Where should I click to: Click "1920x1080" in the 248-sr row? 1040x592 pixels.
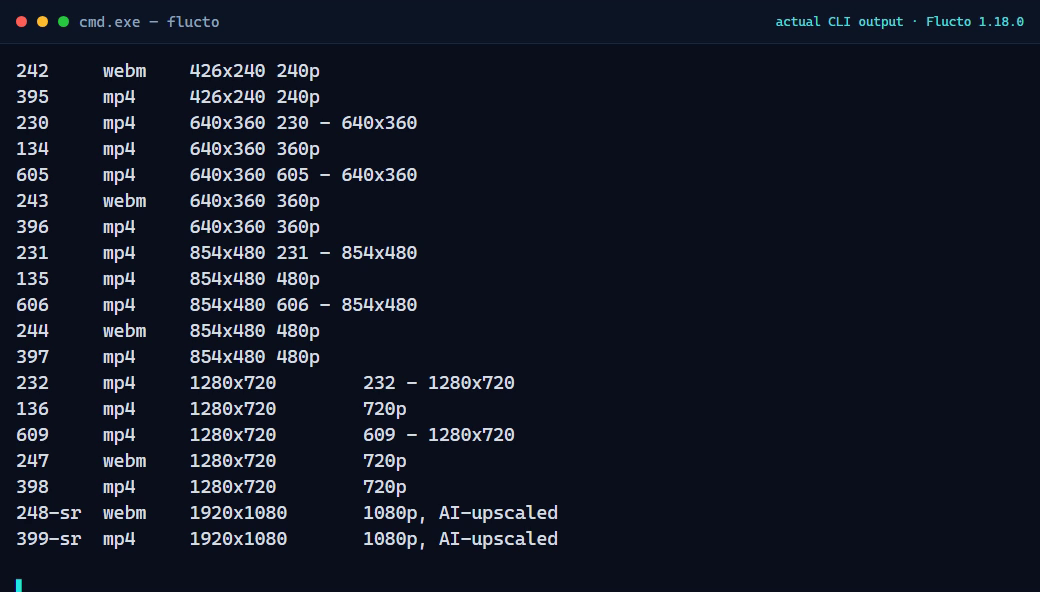coord(238,513)
